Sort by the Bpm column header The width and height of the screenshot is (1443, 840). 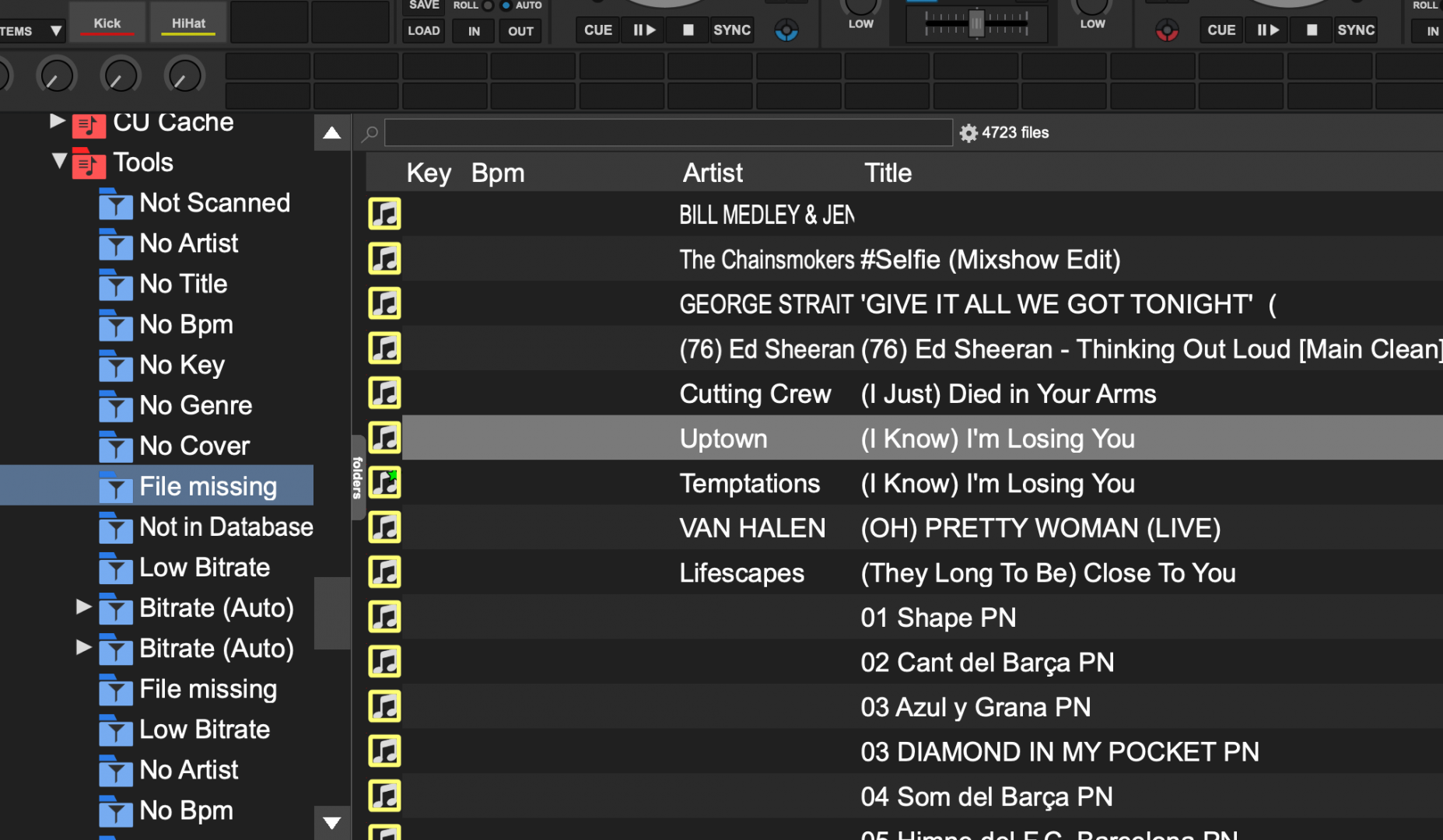click(498, 173)
